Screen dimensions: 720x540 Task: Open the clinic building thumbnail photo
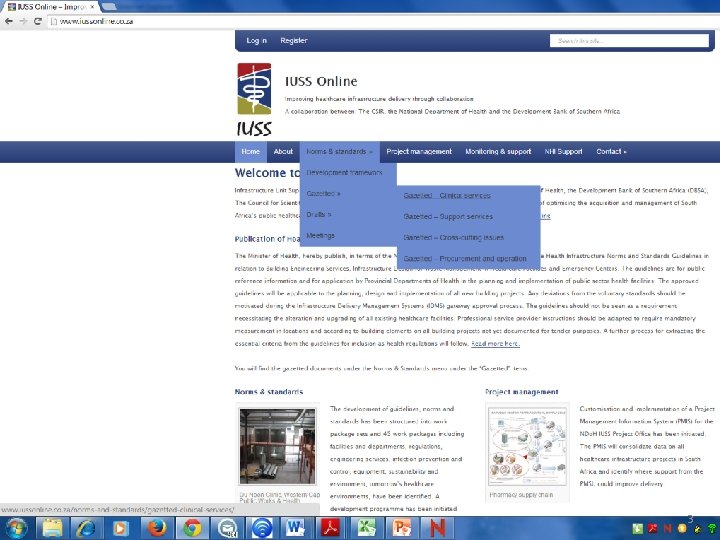click(x=277, y=446)
